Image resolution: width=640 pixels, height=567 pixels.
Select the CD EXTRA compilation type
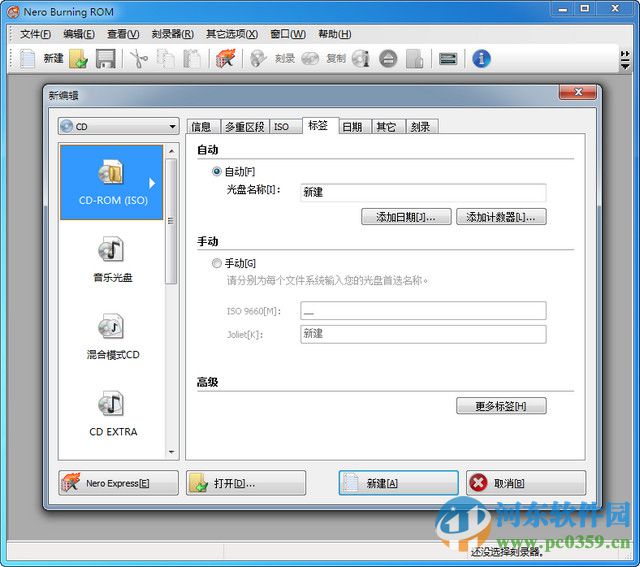click(112, 414)
